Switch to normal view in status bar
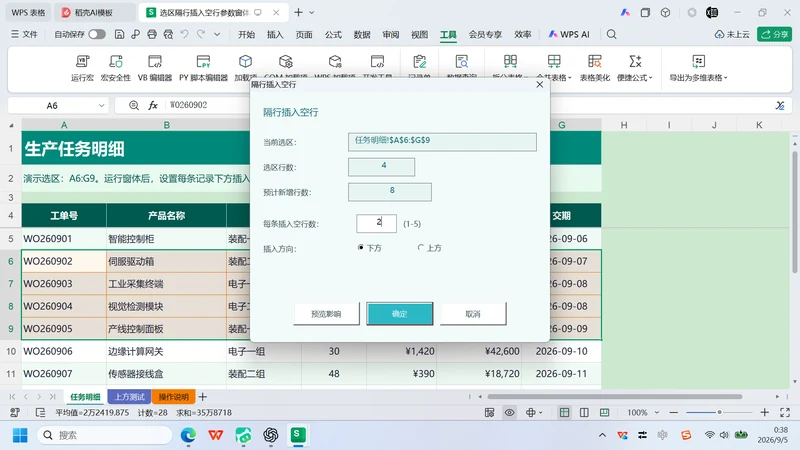800x450 pixels. (x=564, y=412)
